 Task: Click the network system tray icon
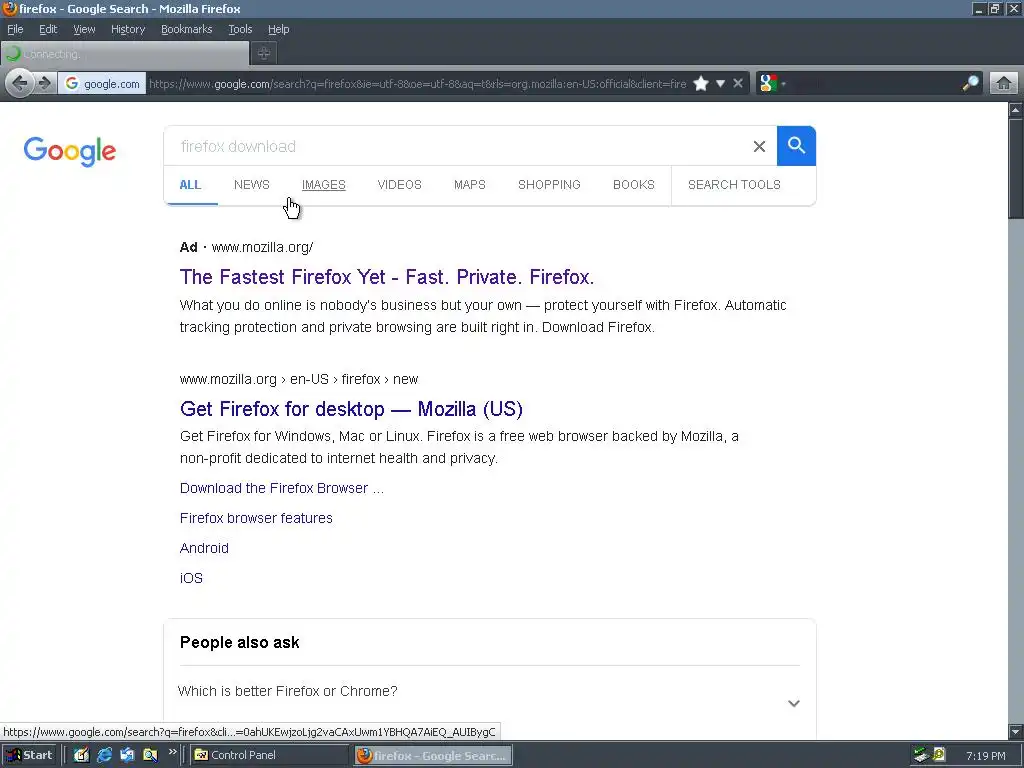pyautogui.click(x=921, y=755)
